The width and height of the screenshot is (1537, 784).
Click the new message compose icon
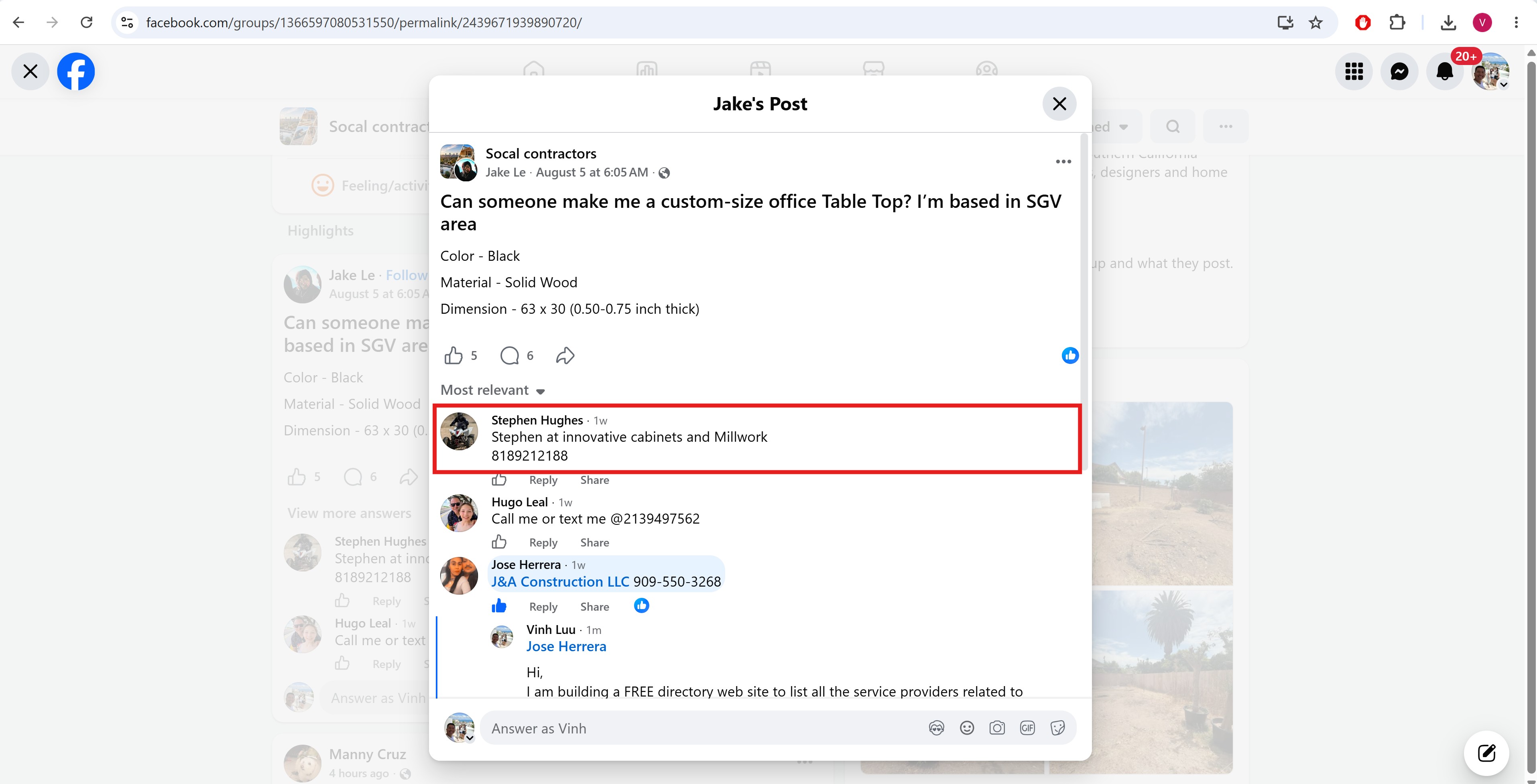pos(1486,753)
